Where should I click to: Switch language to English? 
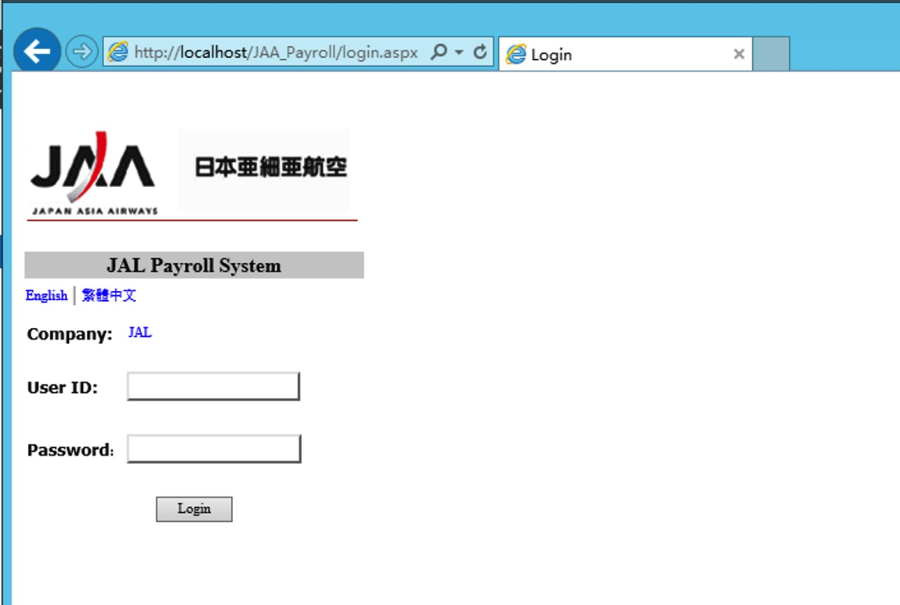point(46,296)
